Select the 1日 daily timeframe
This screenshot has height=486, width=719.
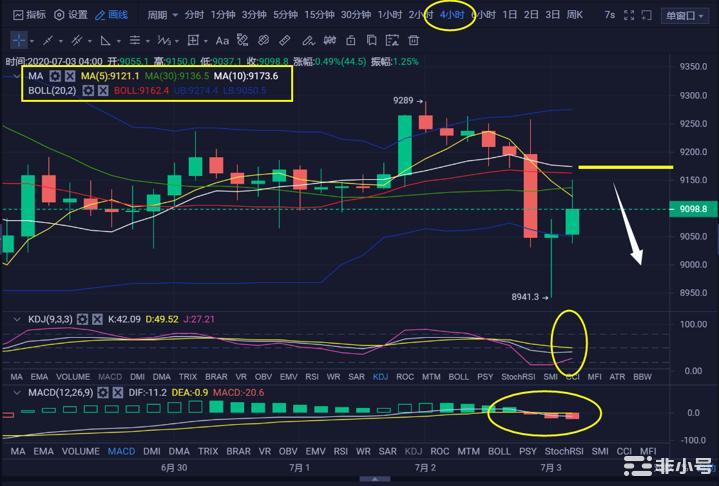click(x=509, y=15)
